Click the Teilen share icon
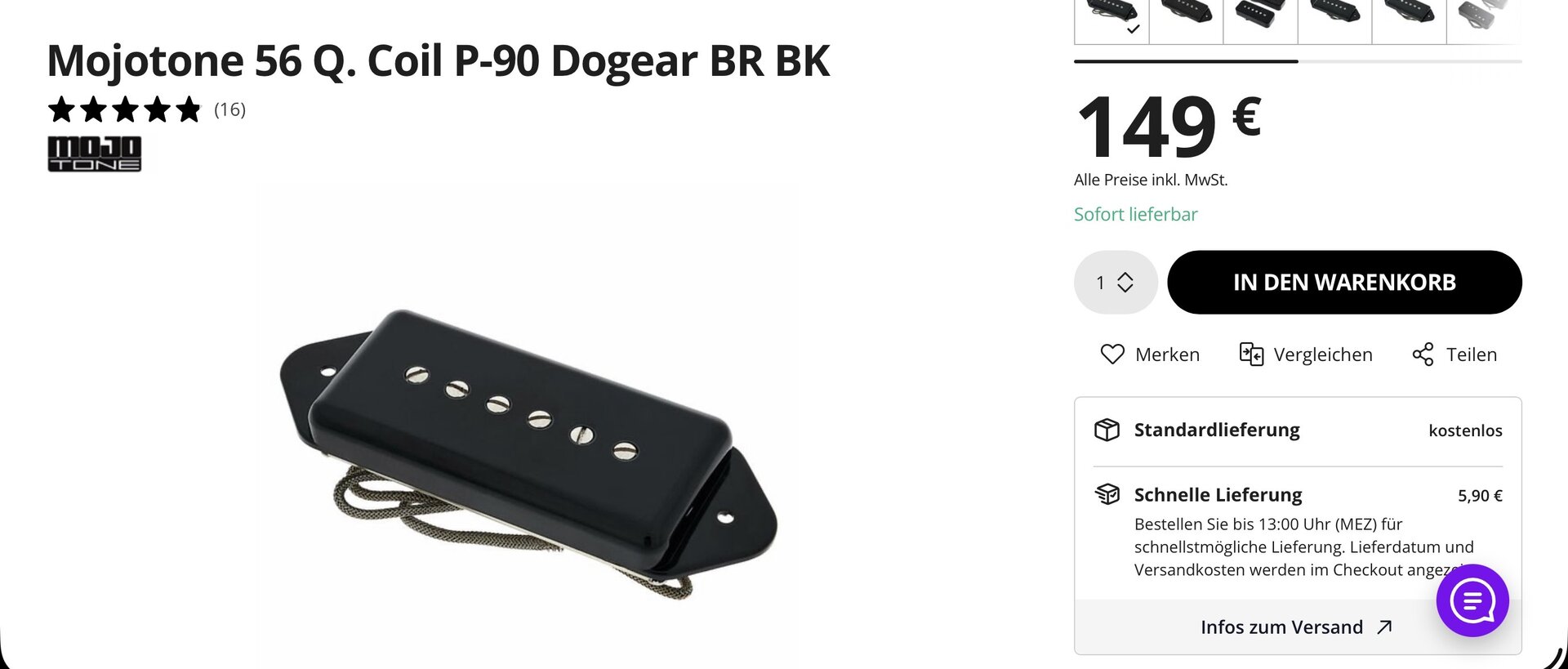The image size is (1568, 669). coord(1423,354)
